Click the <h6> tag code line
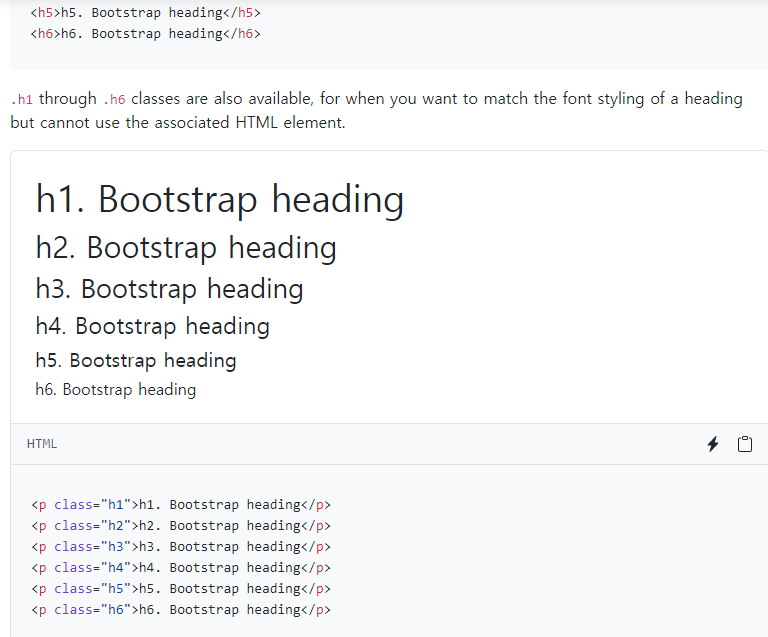 coord(145,34)
